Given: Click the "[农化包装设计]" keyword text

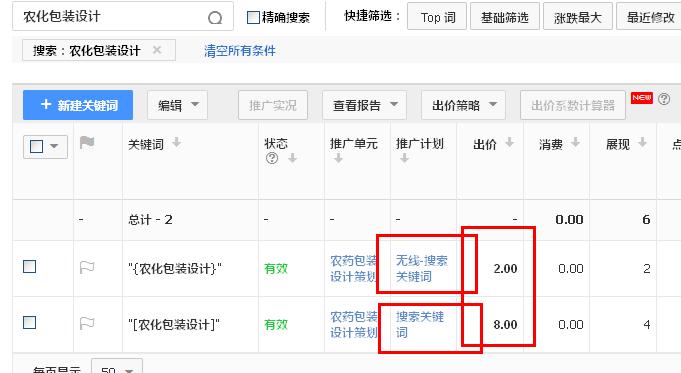Looking at the screenshot, I should point(174,324).
